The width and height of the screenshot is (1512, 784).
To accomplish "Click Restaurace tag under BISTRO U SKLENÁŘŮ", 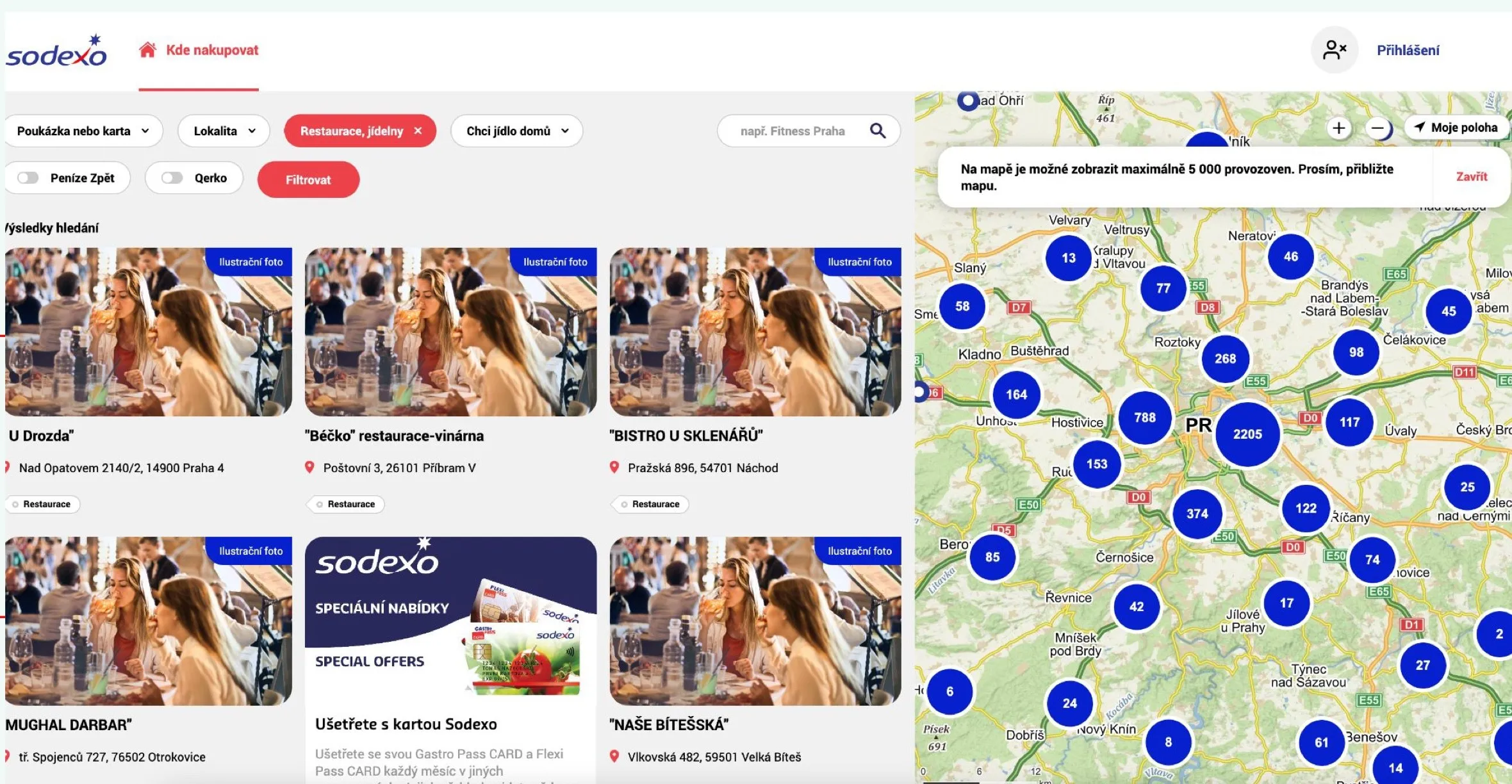I will click(x=650, y=504).
